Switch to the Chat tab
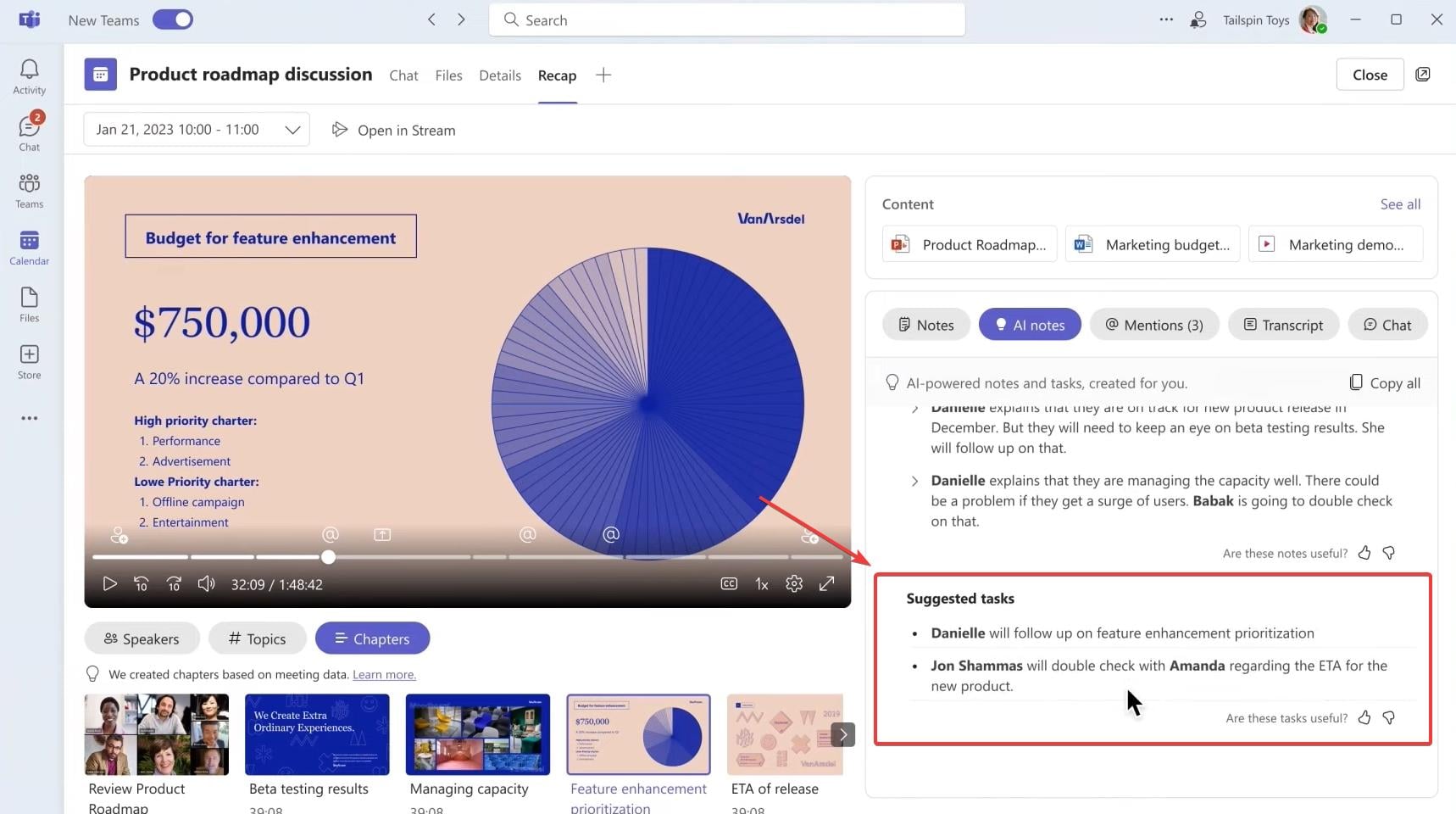The image size is (1456, 814). (403, 75)
